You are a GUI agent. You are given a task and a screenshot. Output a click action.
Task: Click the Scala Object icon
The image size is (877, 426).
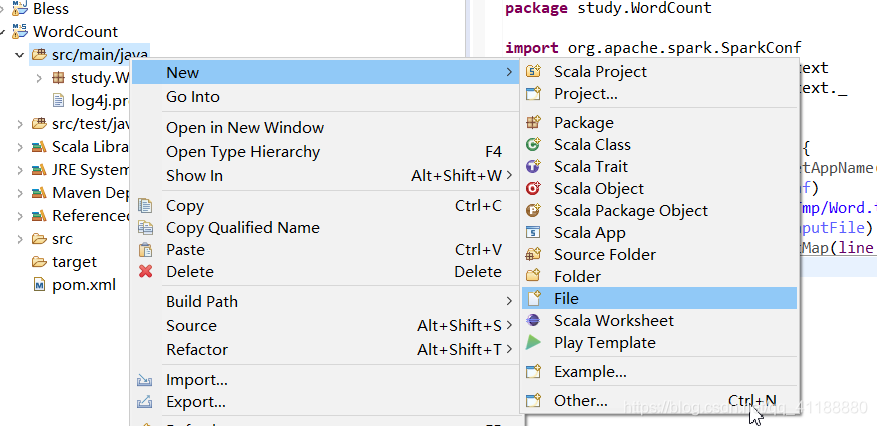[x=534, y=189]
